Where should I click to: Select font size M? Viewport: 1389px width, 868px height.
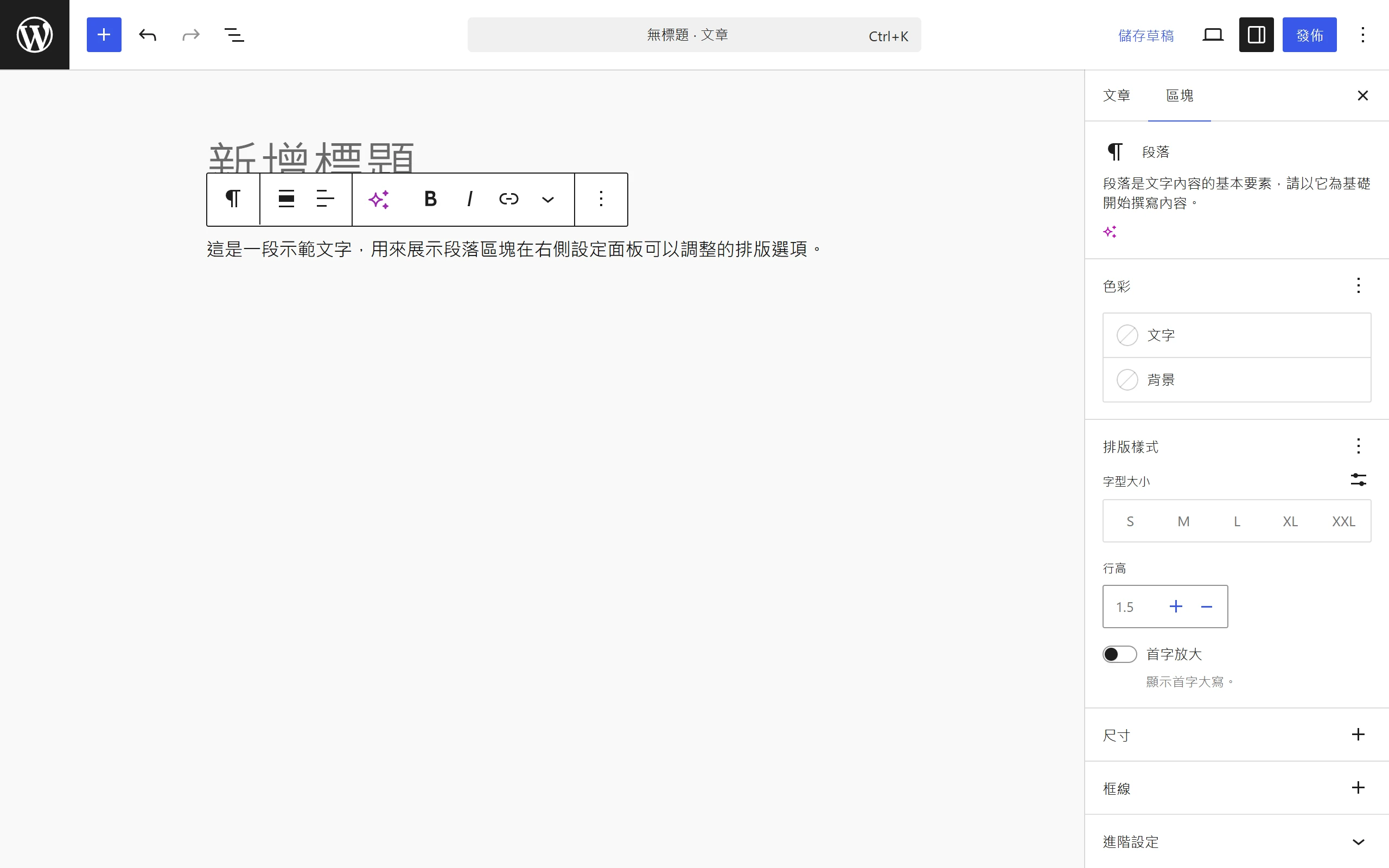point(1183,521)
